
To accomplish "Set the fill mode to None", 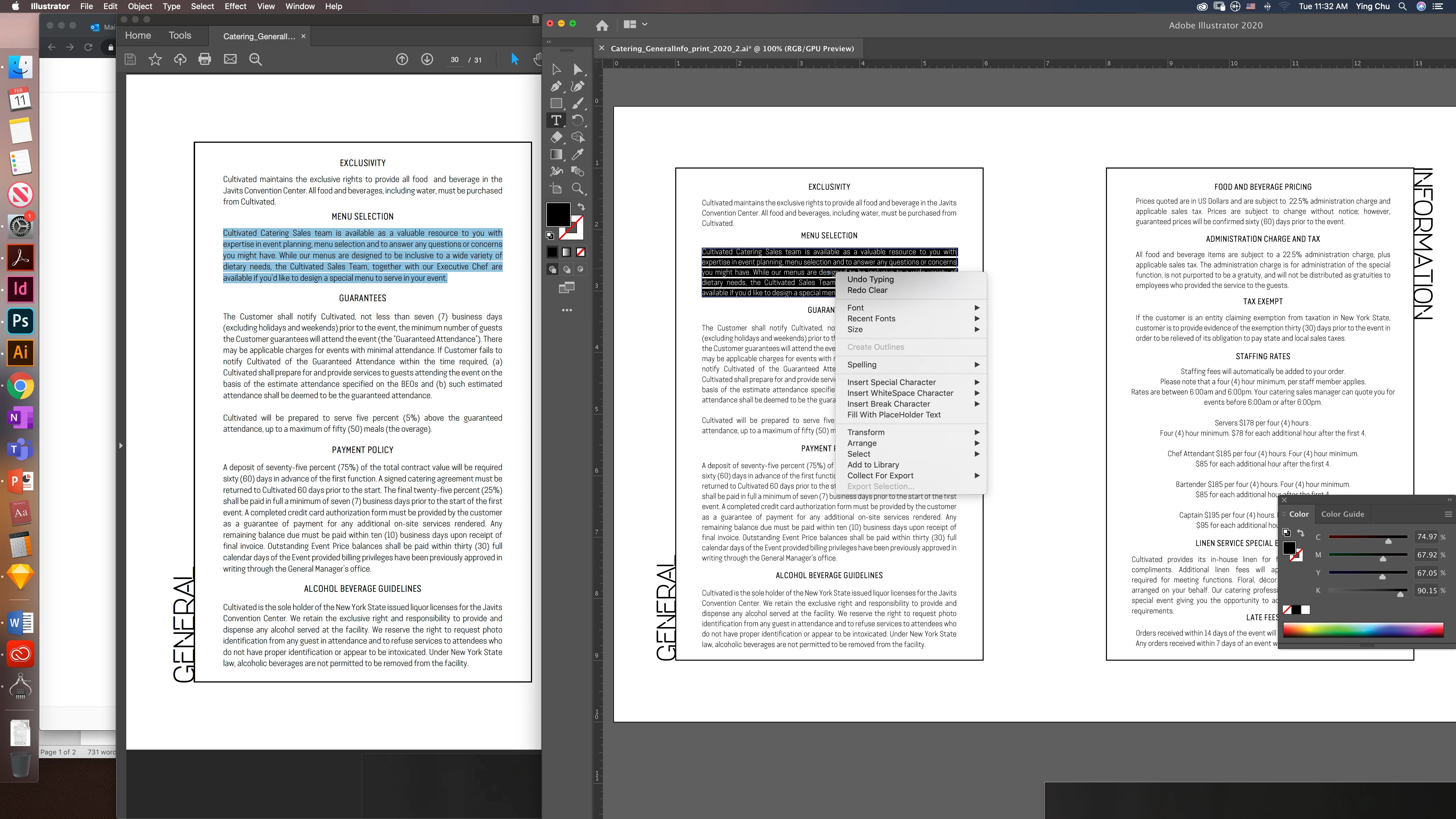I will tap(580, 252).
